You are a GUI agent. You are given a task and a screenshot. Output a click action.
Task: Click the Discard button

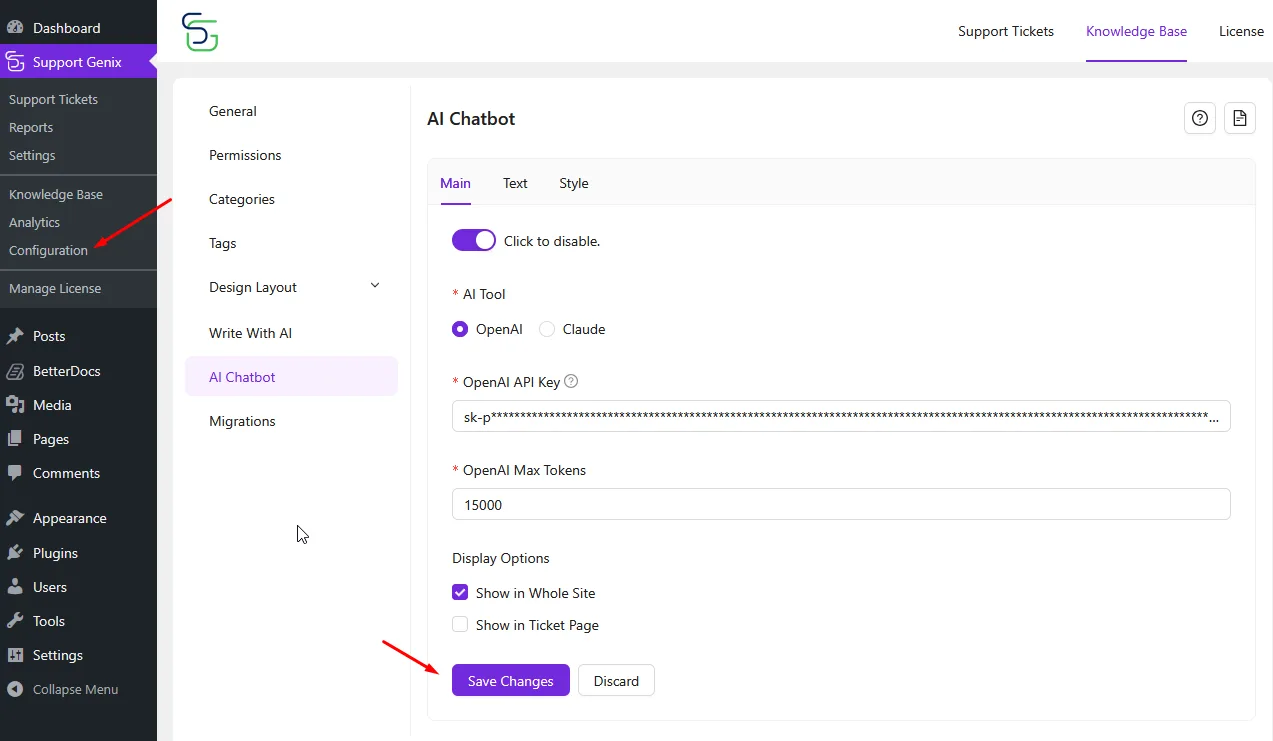[x=616, y=681]
